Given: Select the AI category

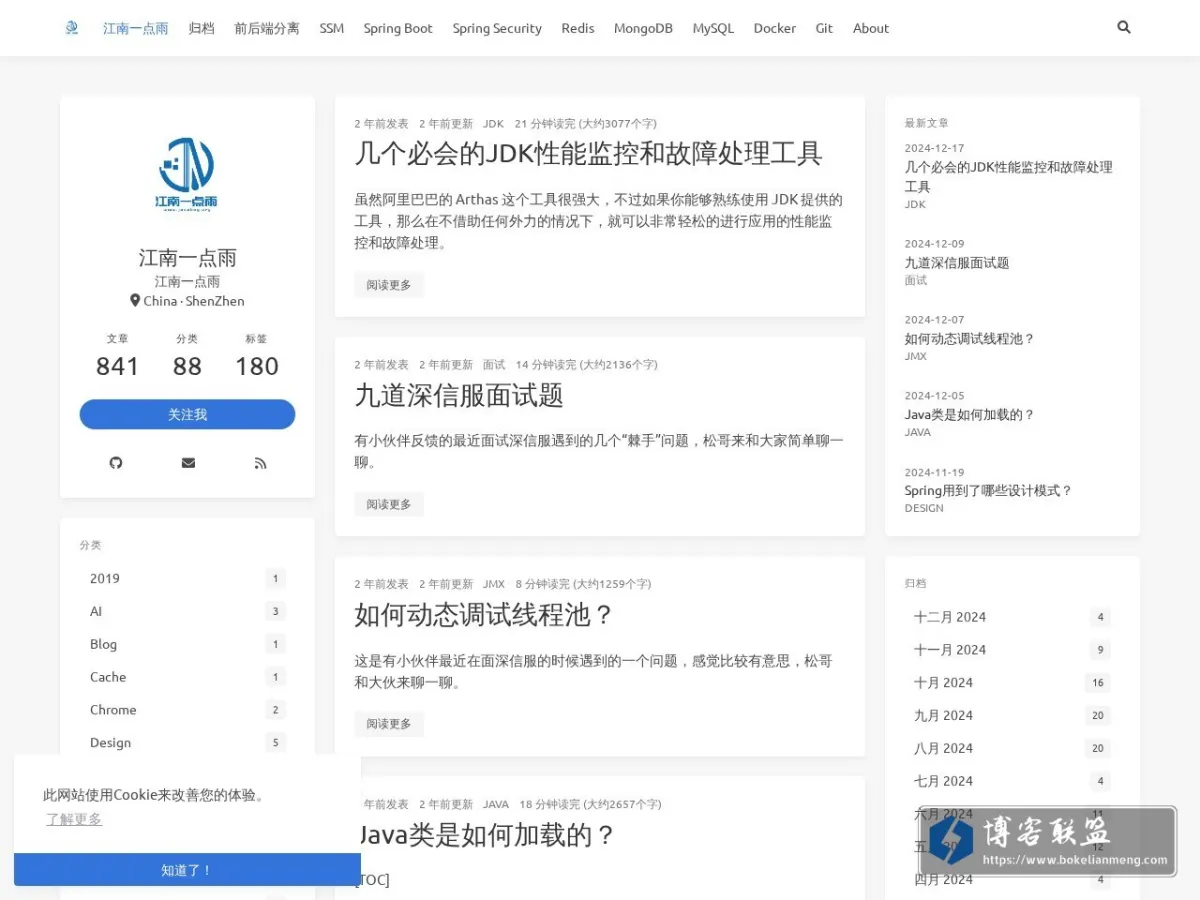Looking at the screenshot, I should click(x=187, y=611).
